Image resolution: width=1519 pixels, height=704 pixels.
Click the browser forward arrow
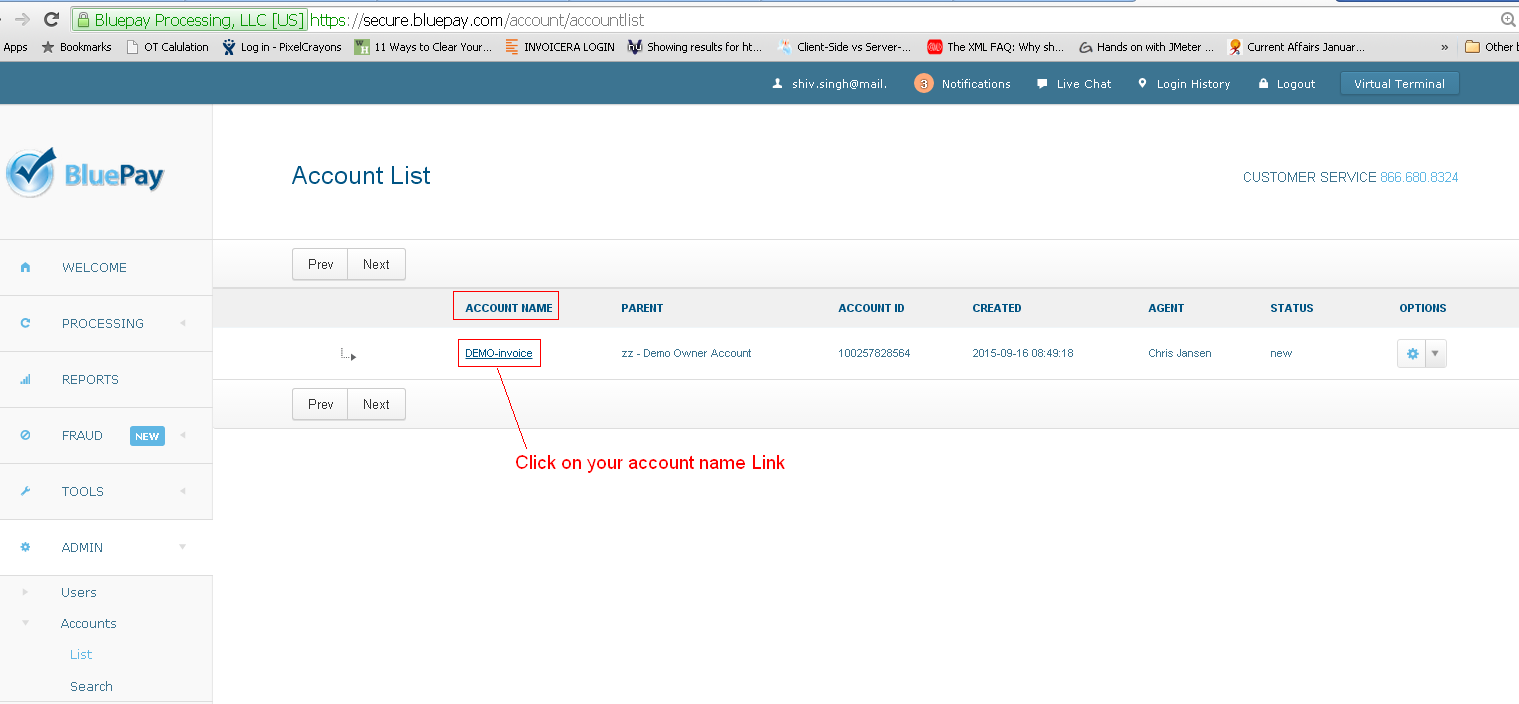point(22,19)
